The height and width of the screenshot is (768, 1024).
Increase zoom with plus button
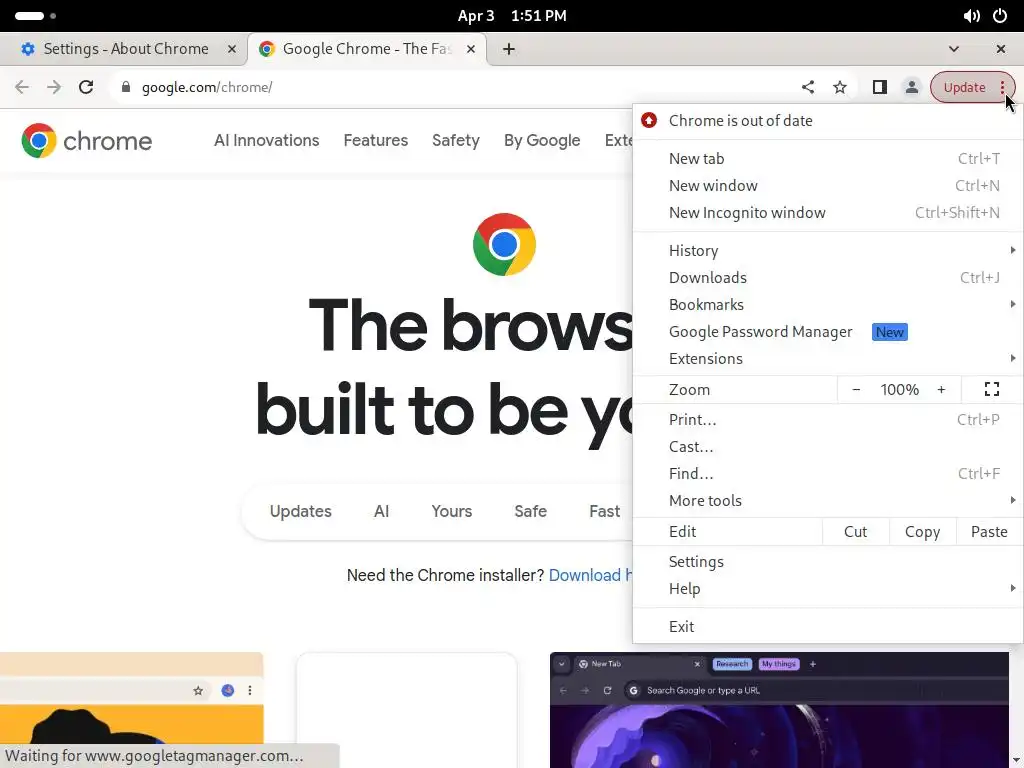click(x=941, y=390)
